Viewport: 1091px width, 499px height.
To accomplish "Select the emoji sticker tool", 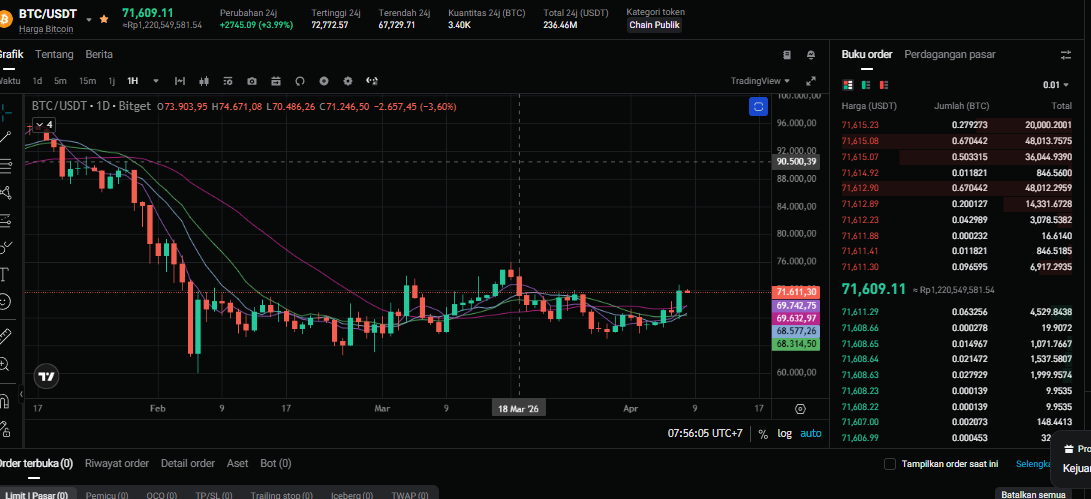I will click(x=5, y=302).
